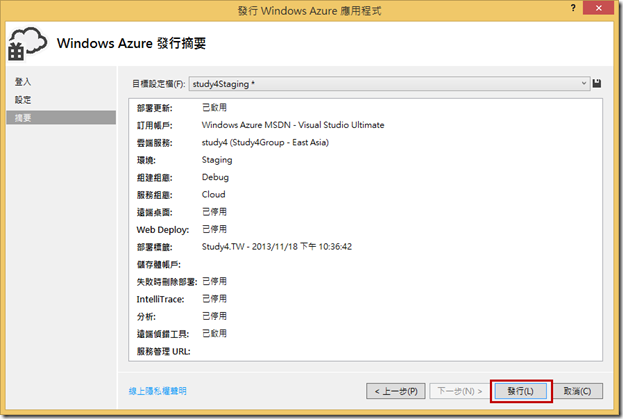Click the 'Debug' build configuration value
Viewport: 623px width, 419px height.
click(x=215, y=177)
